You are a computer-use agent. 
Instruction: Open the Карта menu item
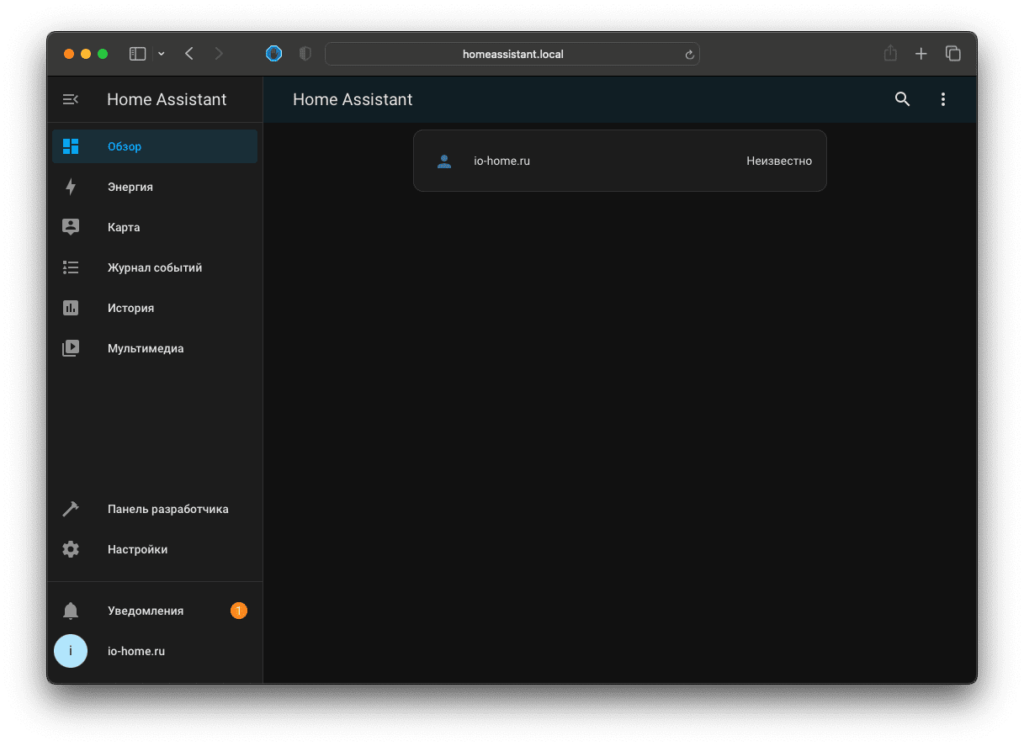155,227
